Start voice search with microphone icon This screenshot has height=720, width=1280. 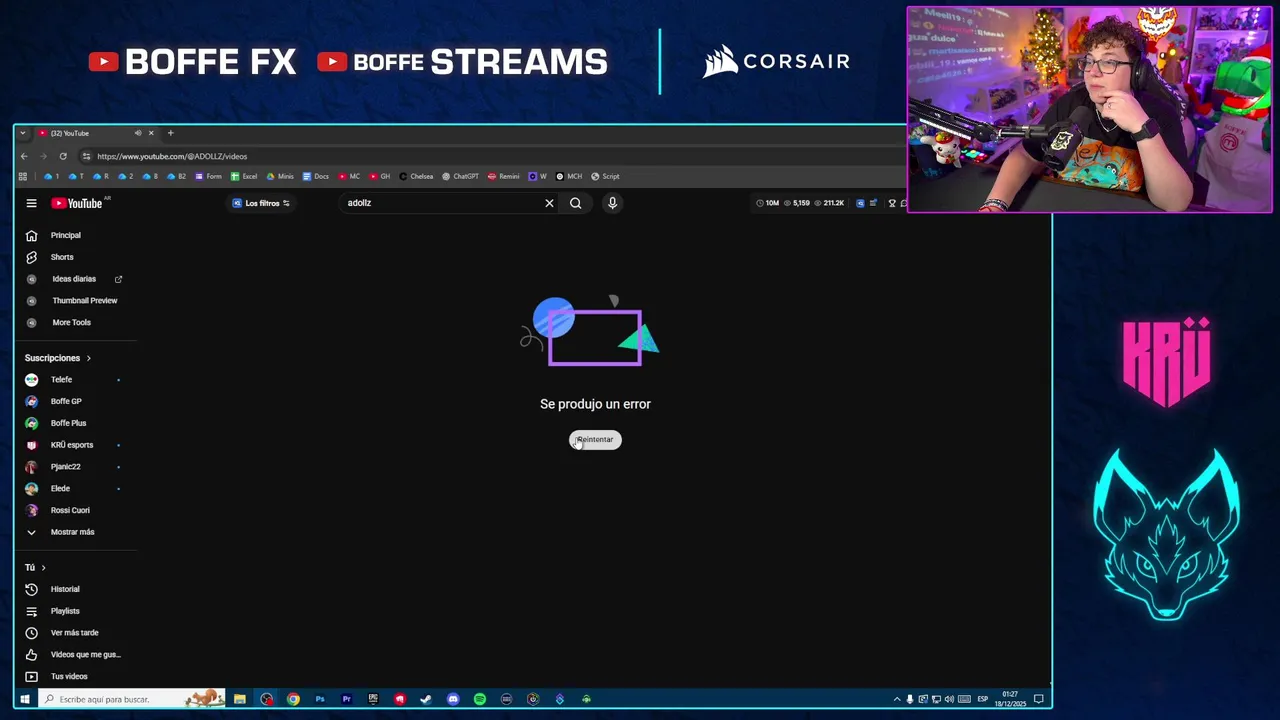coord(612,203)
